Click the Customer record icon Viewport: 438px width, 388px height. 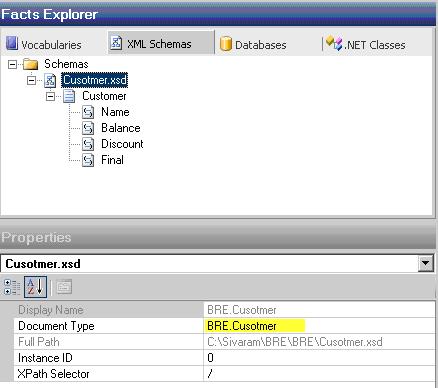(69, 96)
